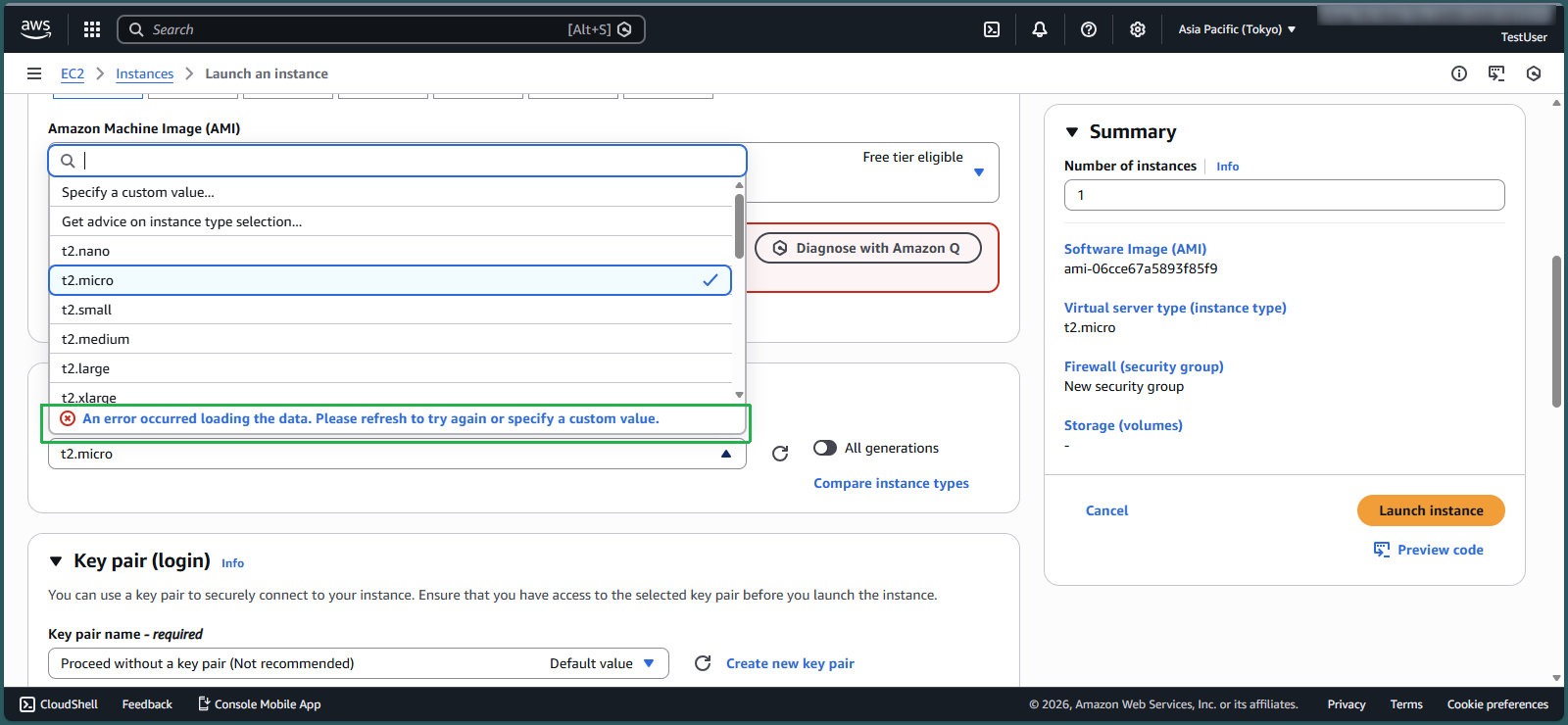1568x725 pixels.
Task: Open the help question mark menu
Action: coord(1089,29)
